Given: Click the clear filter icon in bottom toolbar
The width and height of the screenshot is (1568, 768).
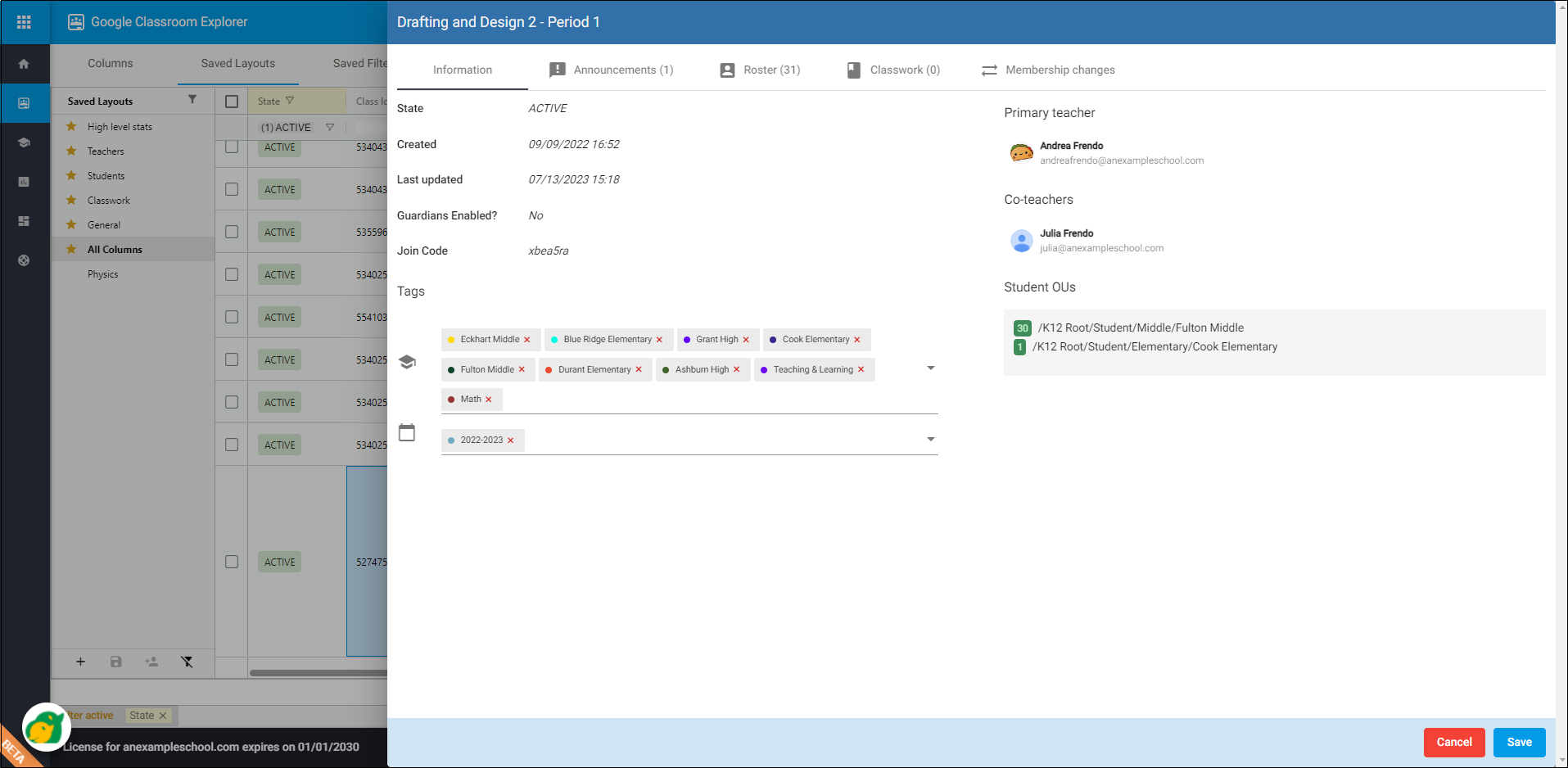Looking at the screenshot, I should (x=187, y=662).
